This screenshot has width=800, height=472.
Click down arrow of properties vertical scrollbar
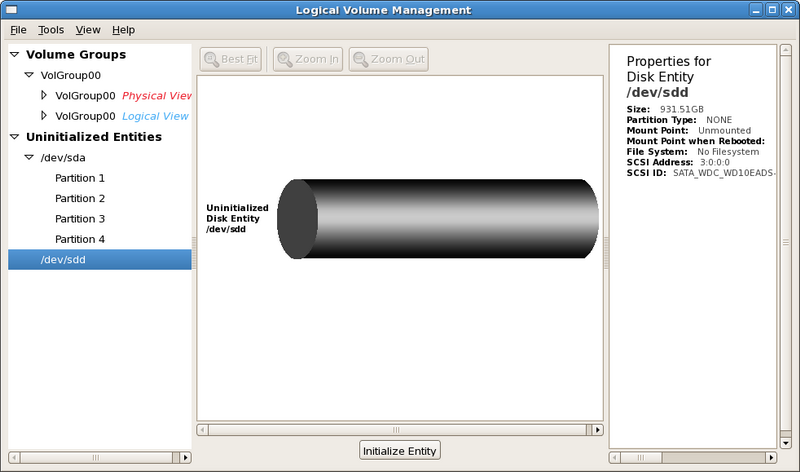(786, 443)
